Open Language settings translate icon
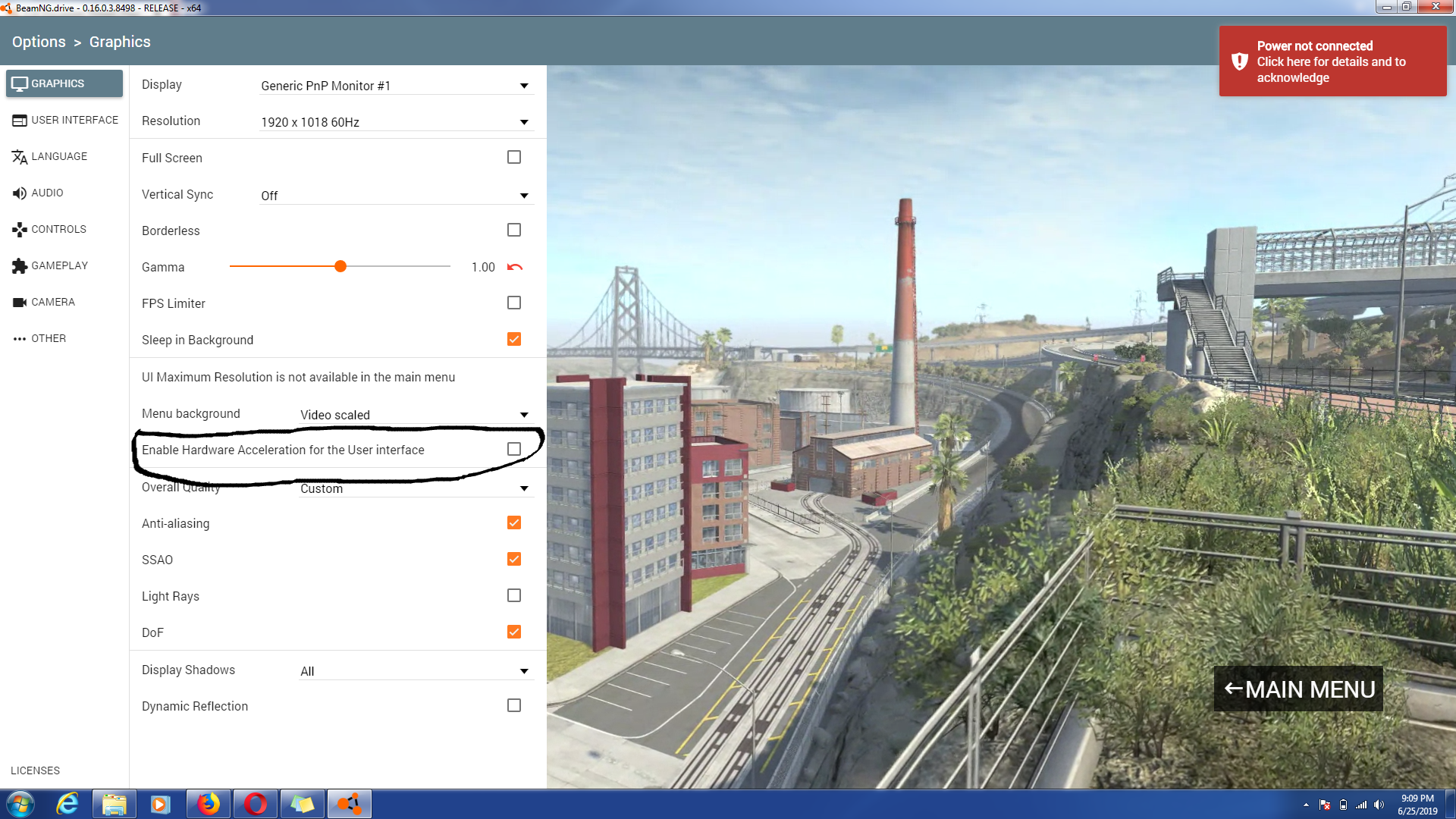 pyautogui.click(x=19, y=157)
